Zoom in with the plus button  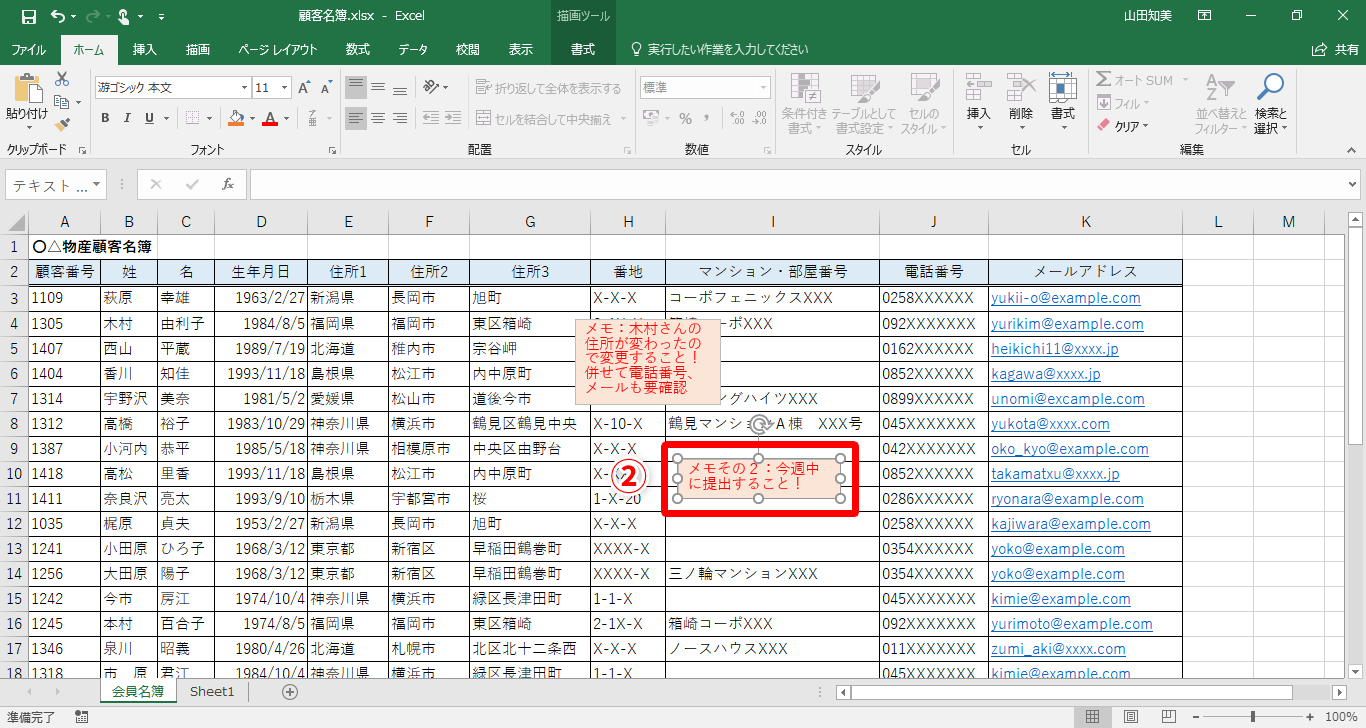pyautogui.click(x=1310, y=716)
